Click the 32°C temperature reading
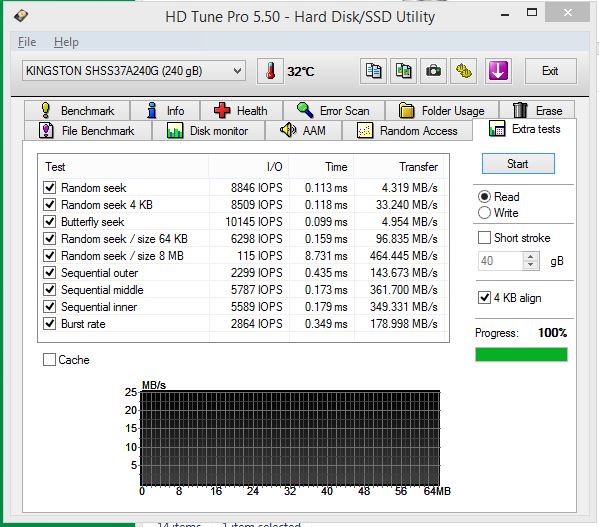The height and width of the screenshot is (527, 599). tap(301, 71)
